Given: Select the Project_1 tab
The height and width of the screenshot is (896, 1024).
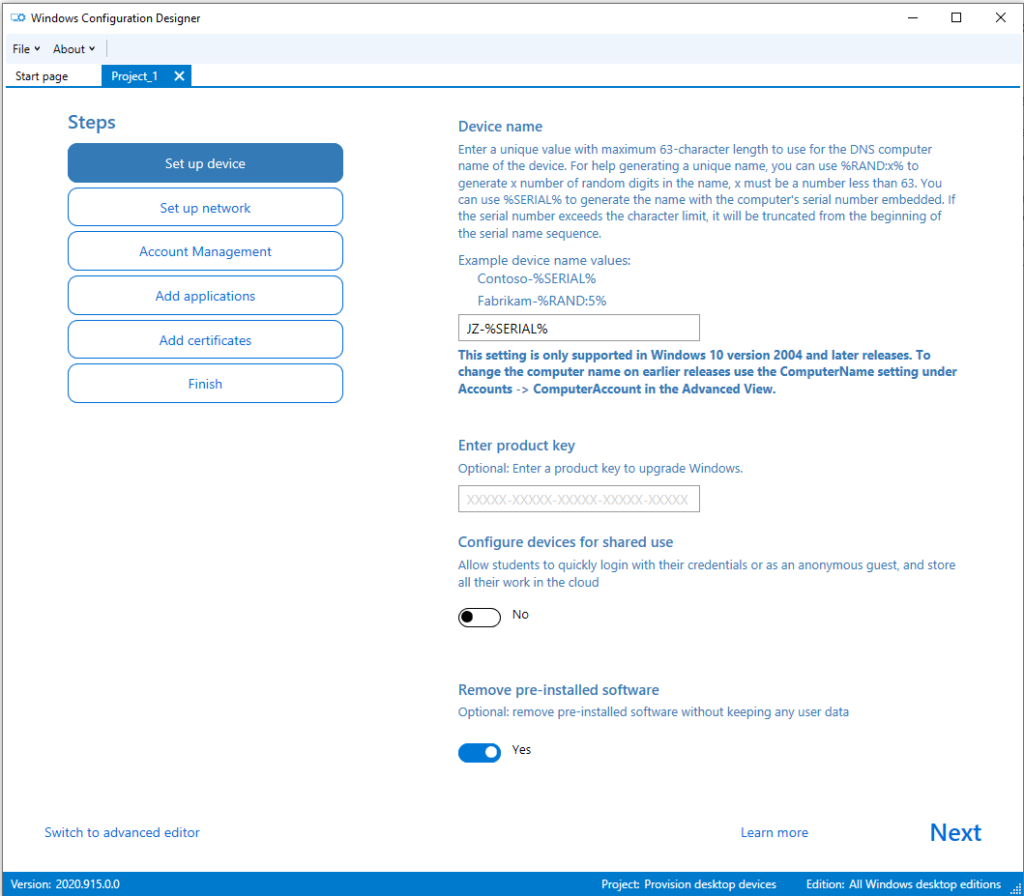Looking at the screenshot, I should 134,76.
